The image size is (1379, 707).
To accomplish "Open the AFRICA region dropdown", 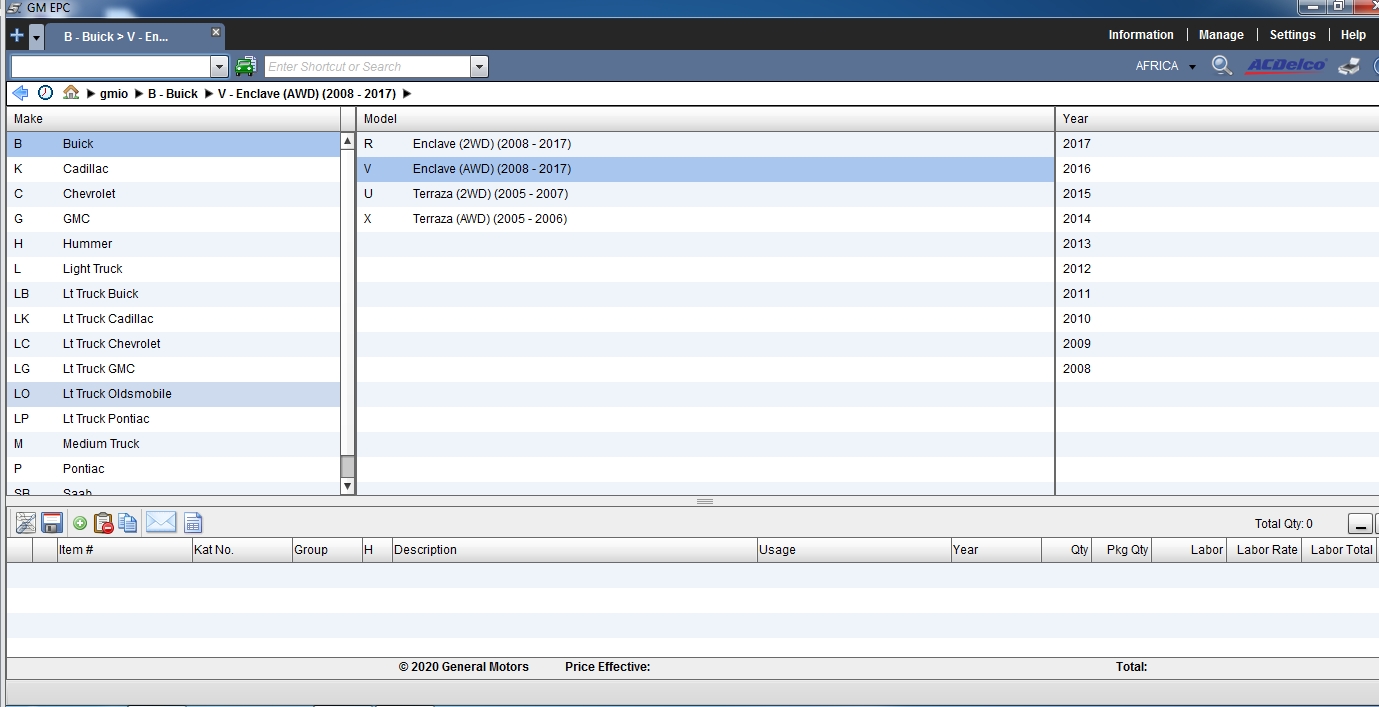I will [1165, 67].
